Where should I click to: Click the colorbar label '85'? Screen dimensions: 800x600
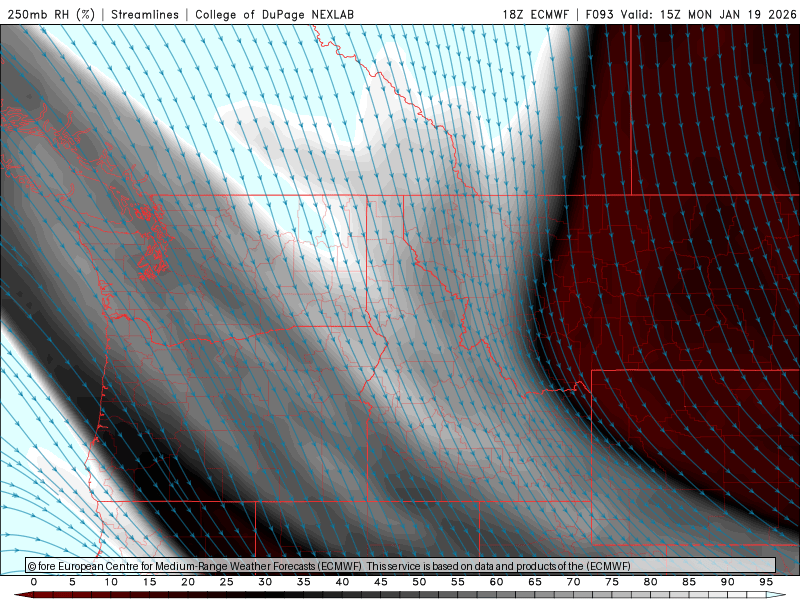tap(689, 582)
